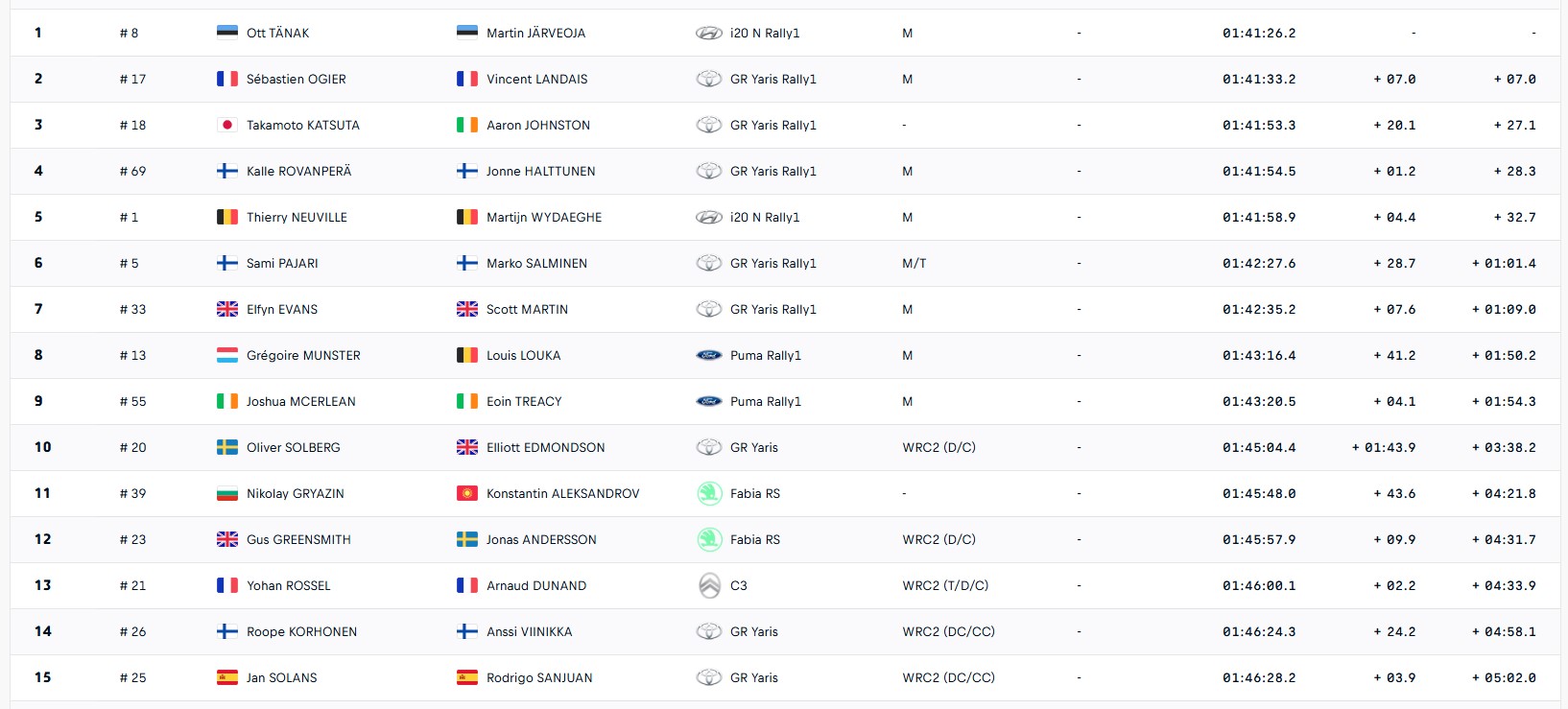Click Roope KORHONEN's row position 14

pos(43,631)
